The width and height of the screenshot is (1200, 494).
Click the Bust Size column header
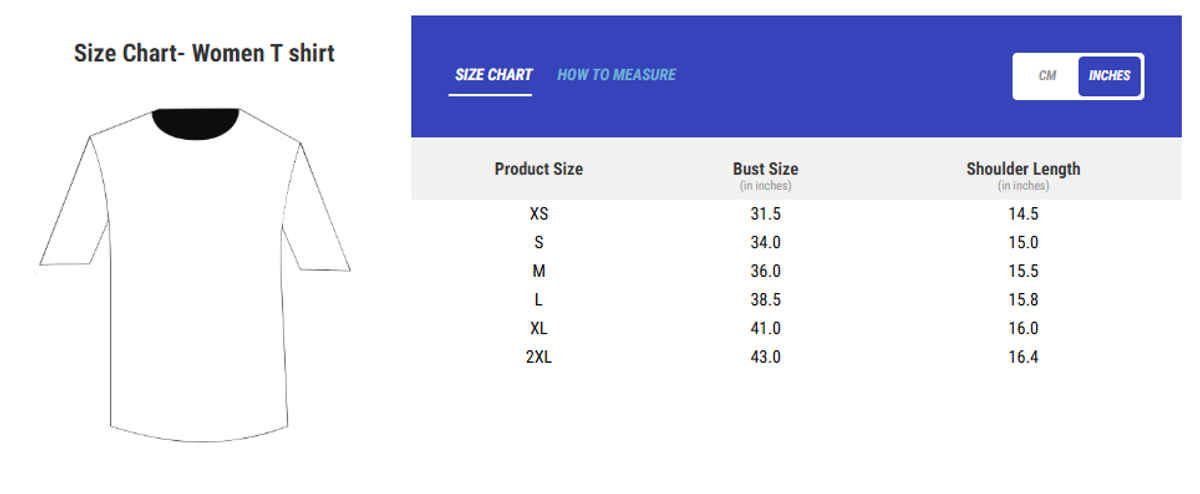pyautogui.click(x=765, y=169)
